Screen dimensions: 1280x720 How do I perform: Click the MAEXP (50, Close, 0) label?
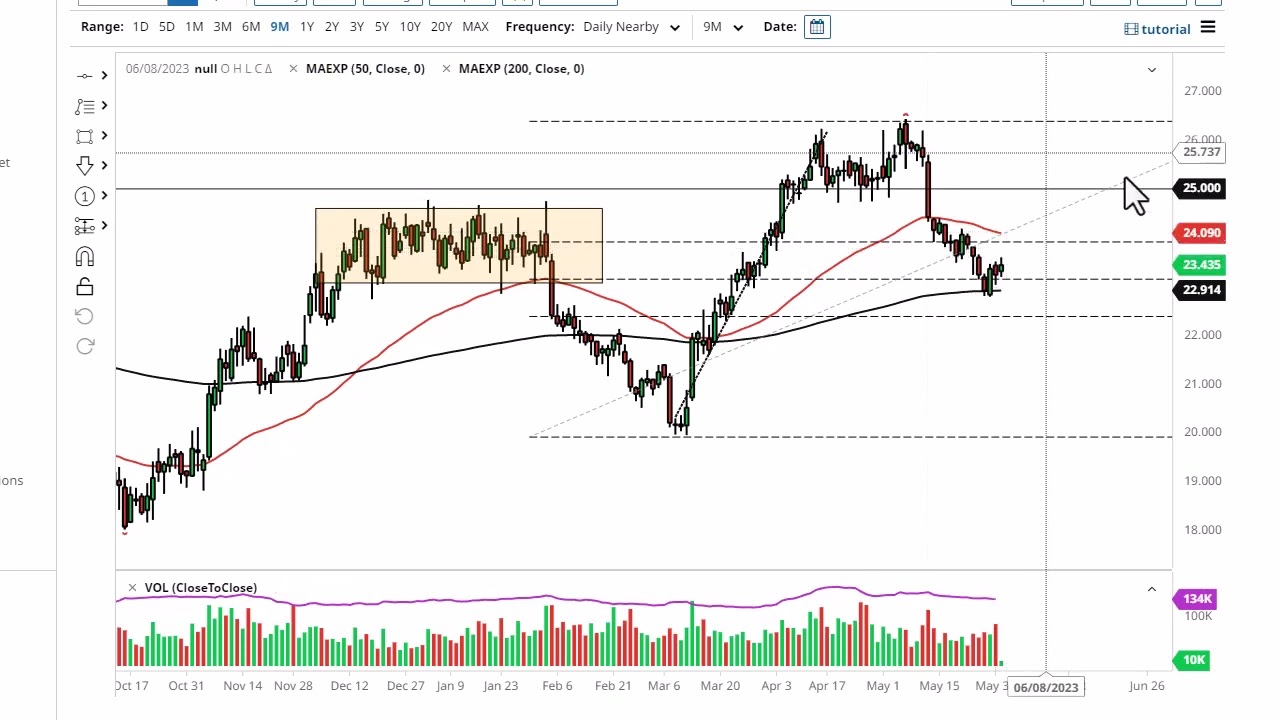365,68
